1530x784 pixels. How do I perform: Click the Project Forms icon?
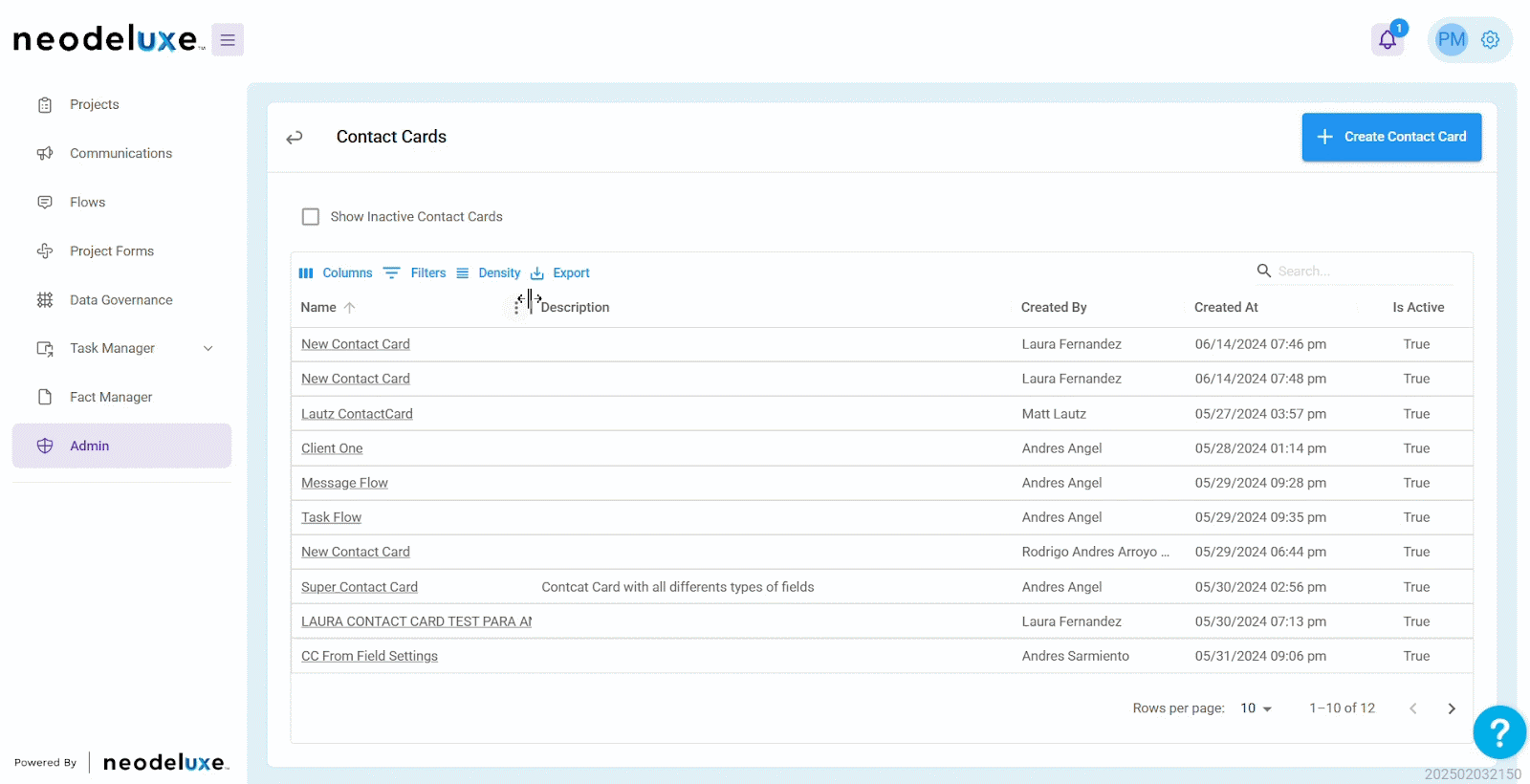tap(45, 251)
